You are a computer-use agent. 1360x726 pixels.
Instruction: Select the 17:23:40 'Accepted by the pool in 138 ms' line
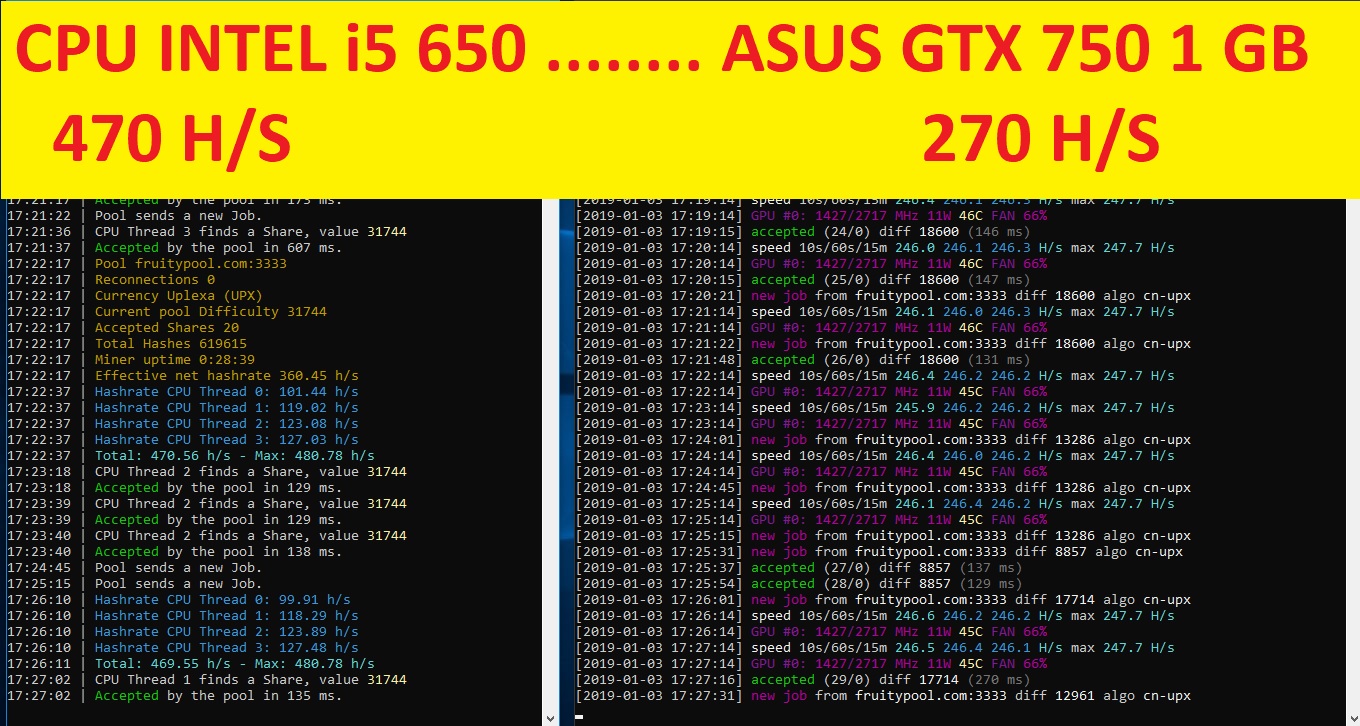click(175, 552)
